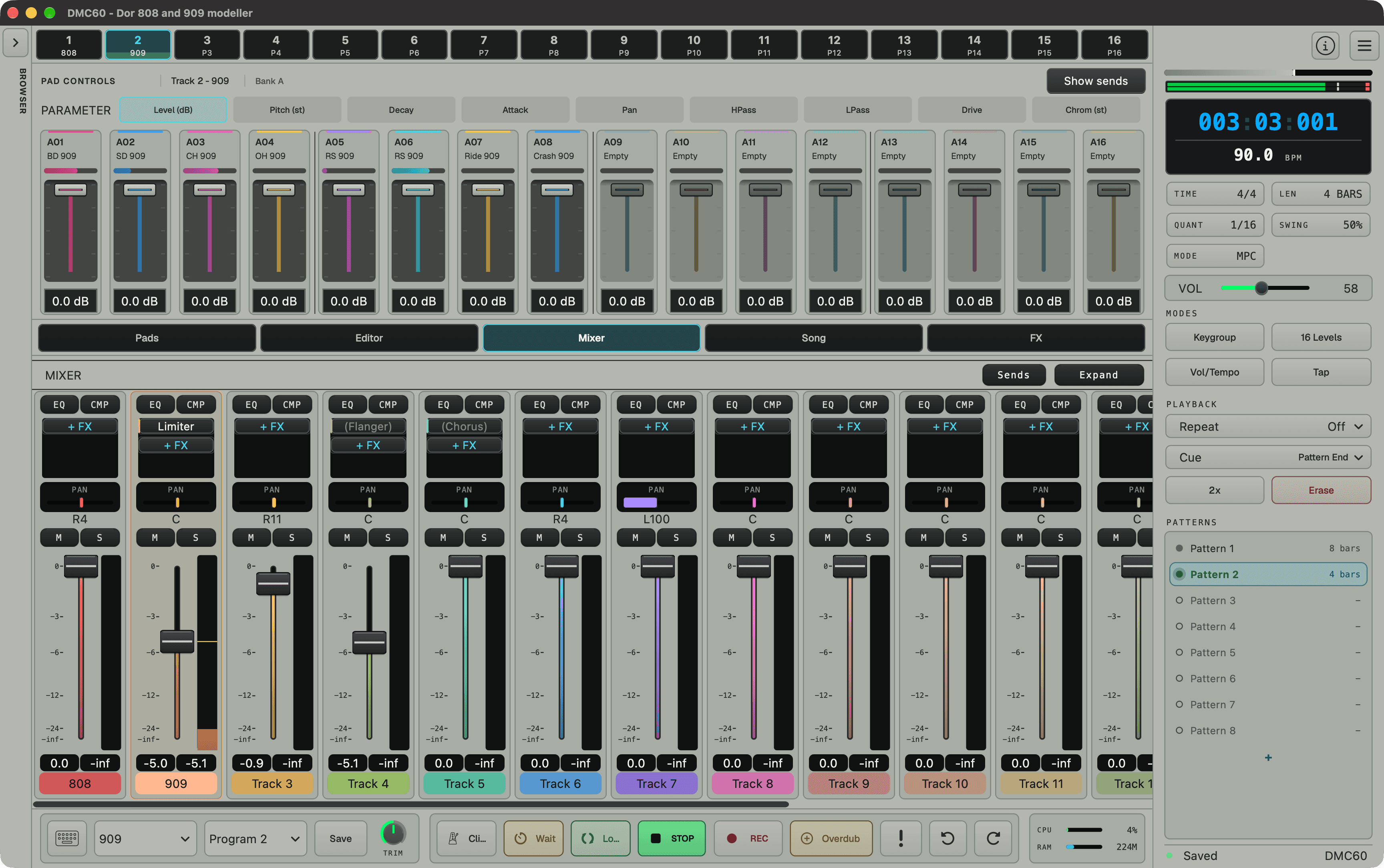Viewport: 1384px width, 868px height.
Task: Adjust the VOL master slider
Action: (x=1265, y=288)
